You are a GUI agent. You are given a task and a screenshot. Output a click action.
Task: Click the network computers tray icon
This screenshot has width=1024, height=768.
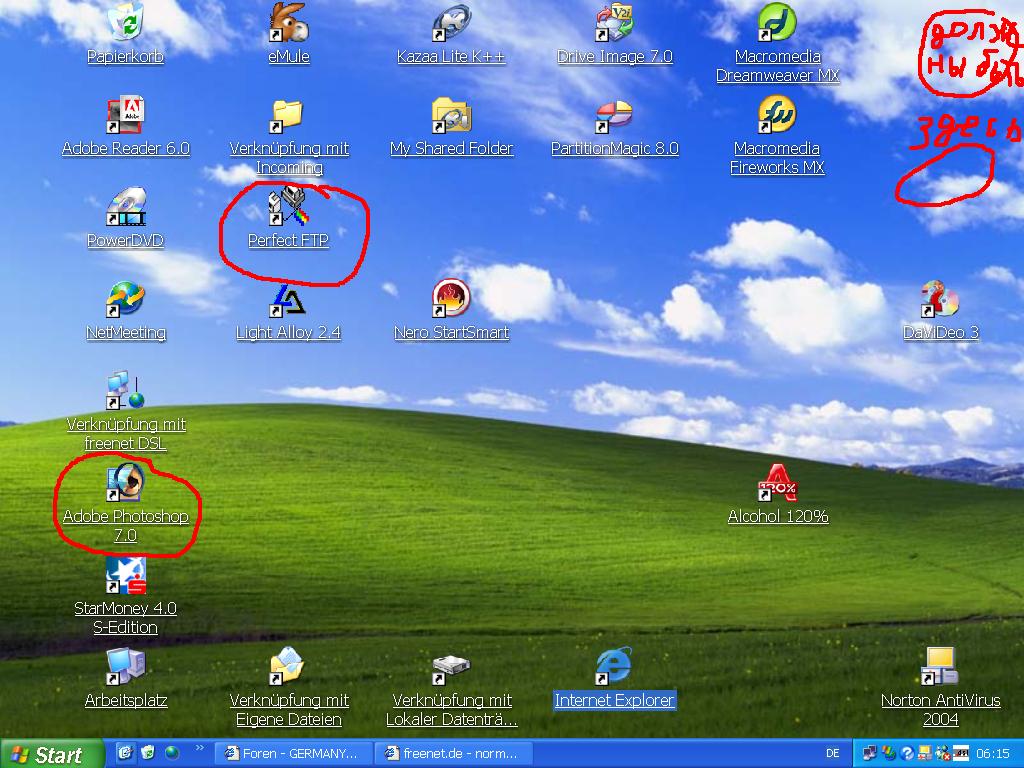869,754
